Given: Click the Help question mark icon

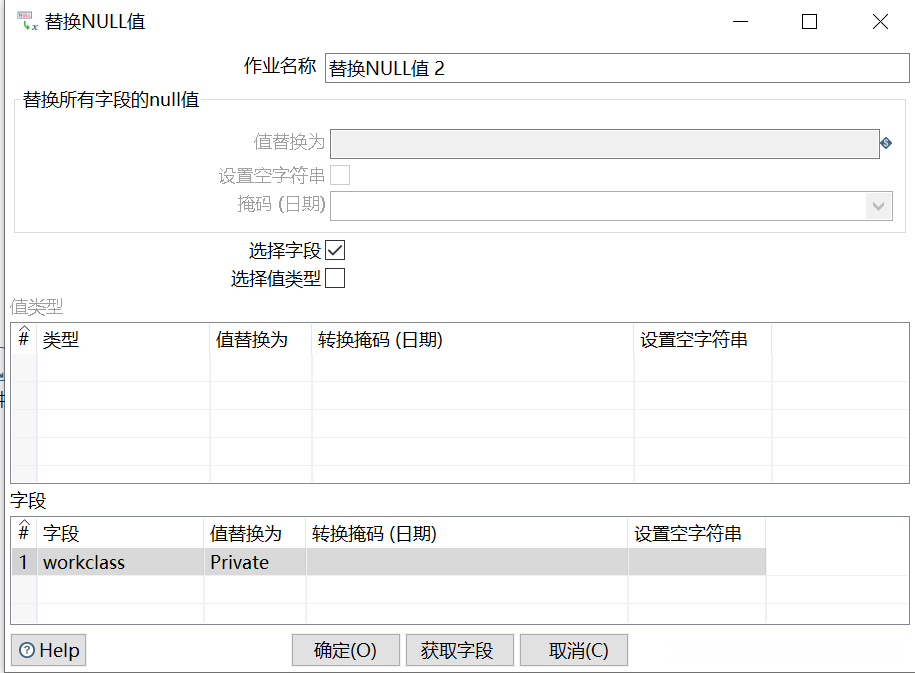Looking at the screenshot, I should coord(27,651).
